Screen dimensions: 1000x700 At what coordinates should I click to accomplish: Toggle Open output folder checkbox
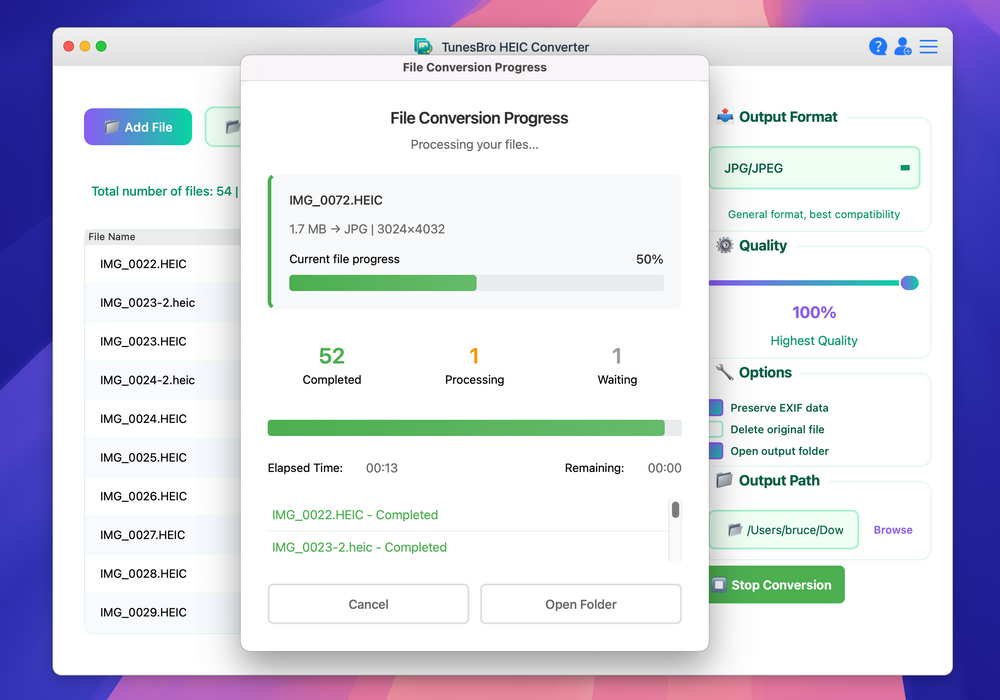click(x=716, y=451)
